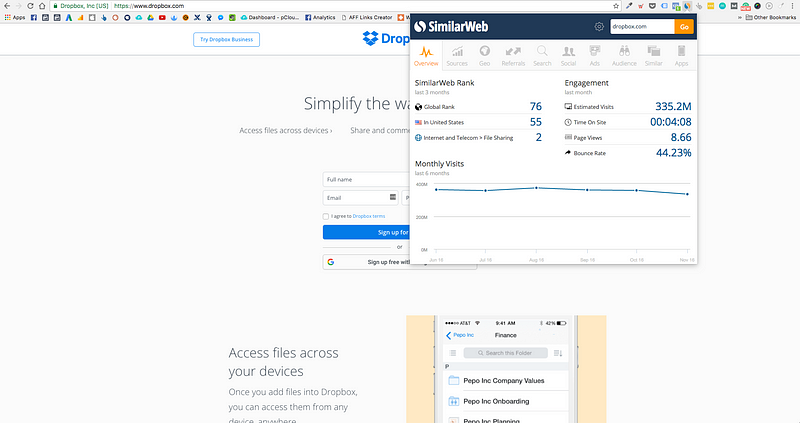Open the Apps phone tab
This screenshot has width=800, height=423.
[681, 56]
